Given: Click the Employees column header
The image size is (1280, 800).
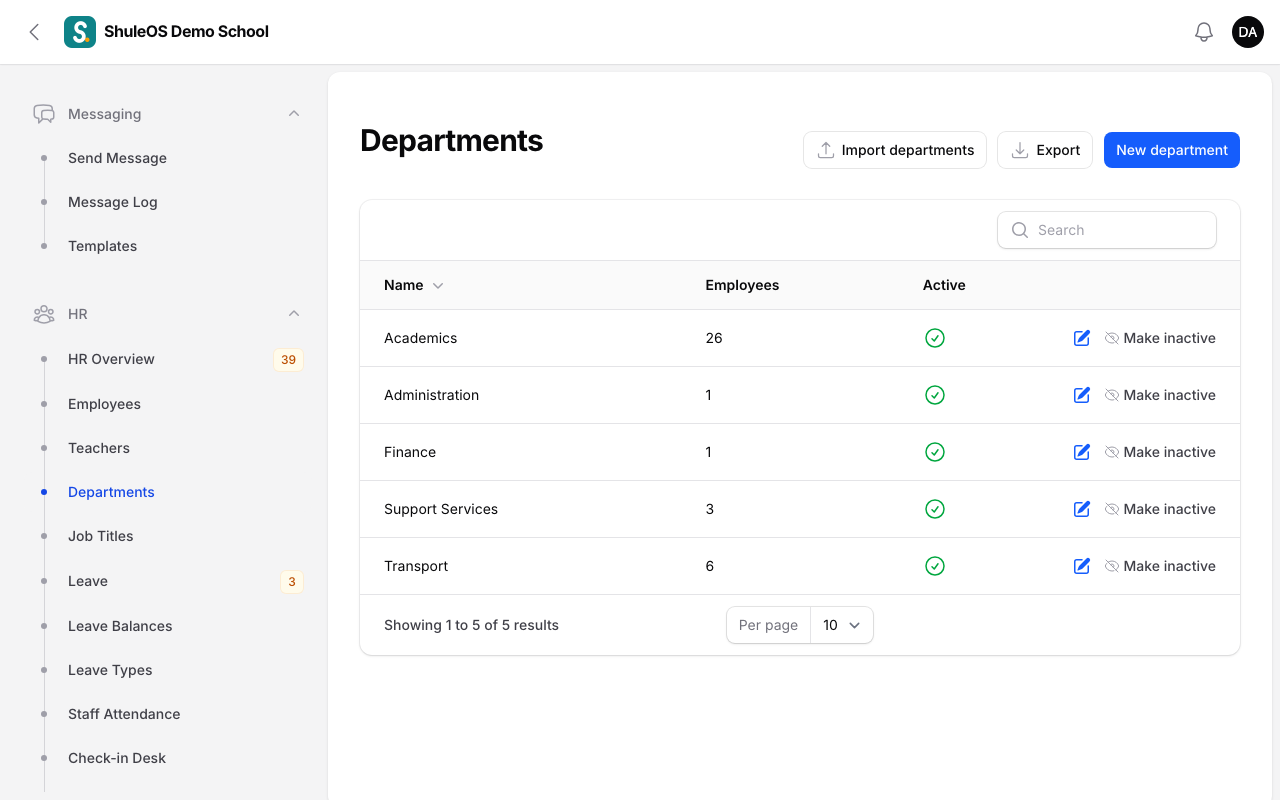Looking at the screenshot, I should [x=742, y=285].
